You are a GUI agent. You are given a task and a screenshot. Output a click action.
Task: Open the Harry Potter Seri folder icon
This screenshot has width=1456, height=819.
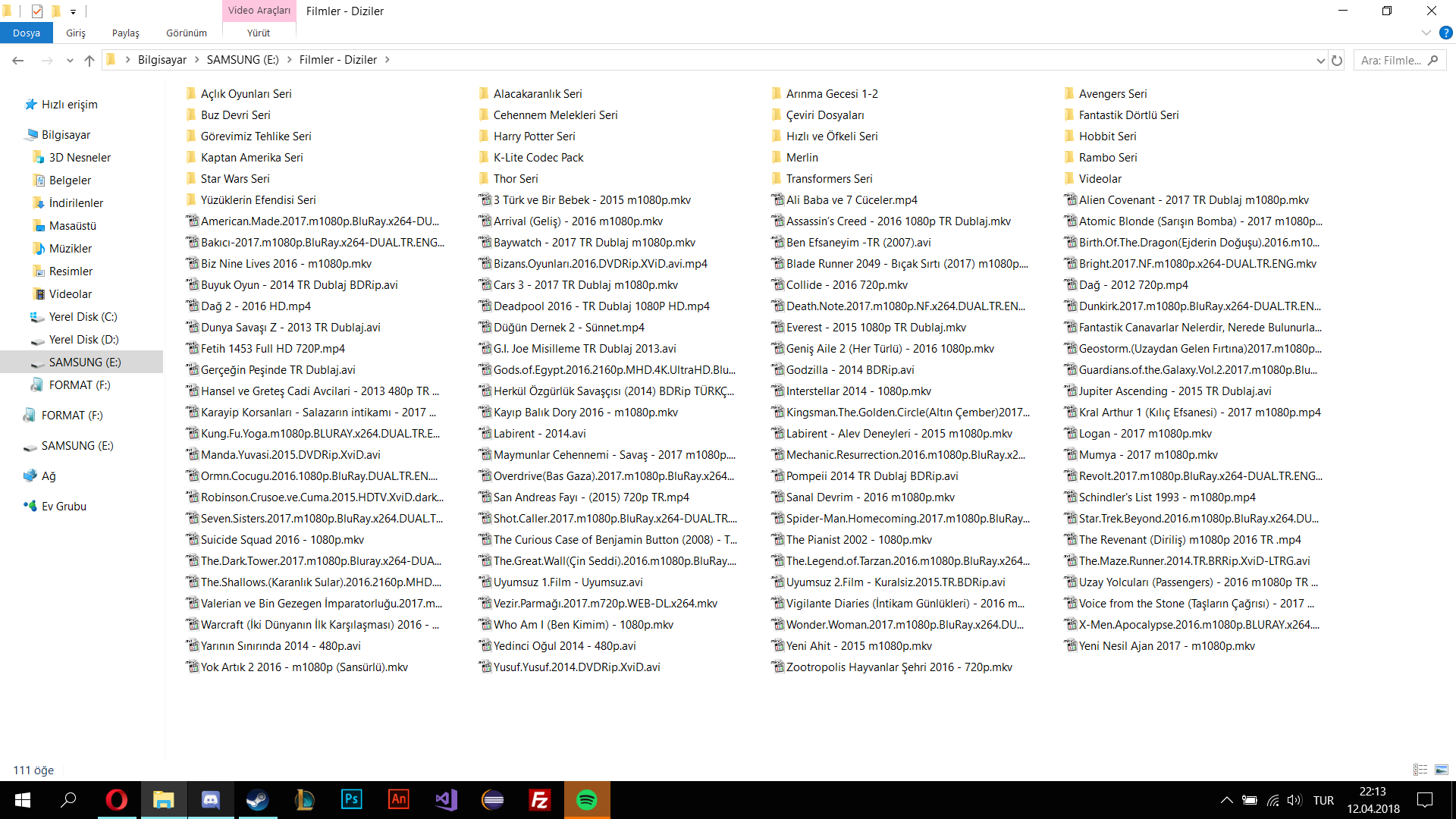coord(484,136)
